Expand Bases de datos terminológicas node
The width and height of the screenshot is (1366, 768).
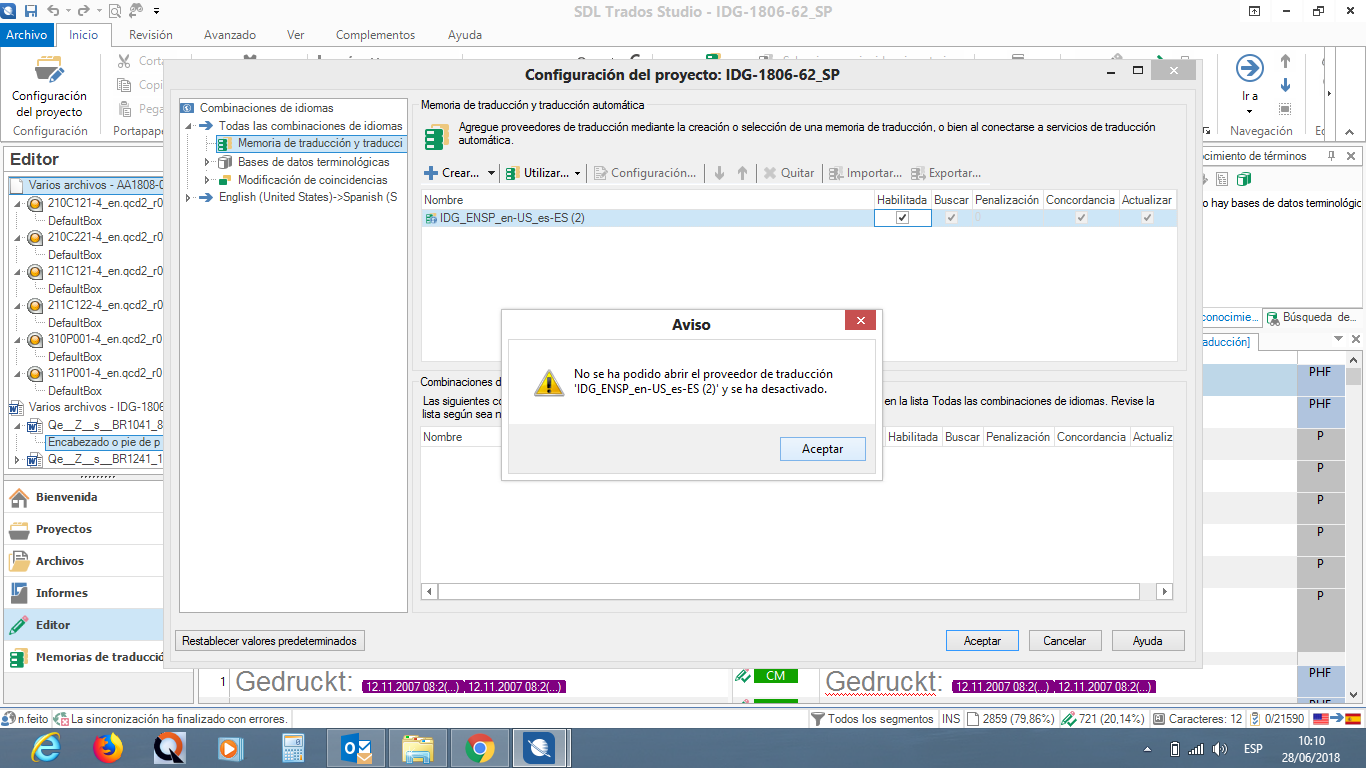click(207, 162)
